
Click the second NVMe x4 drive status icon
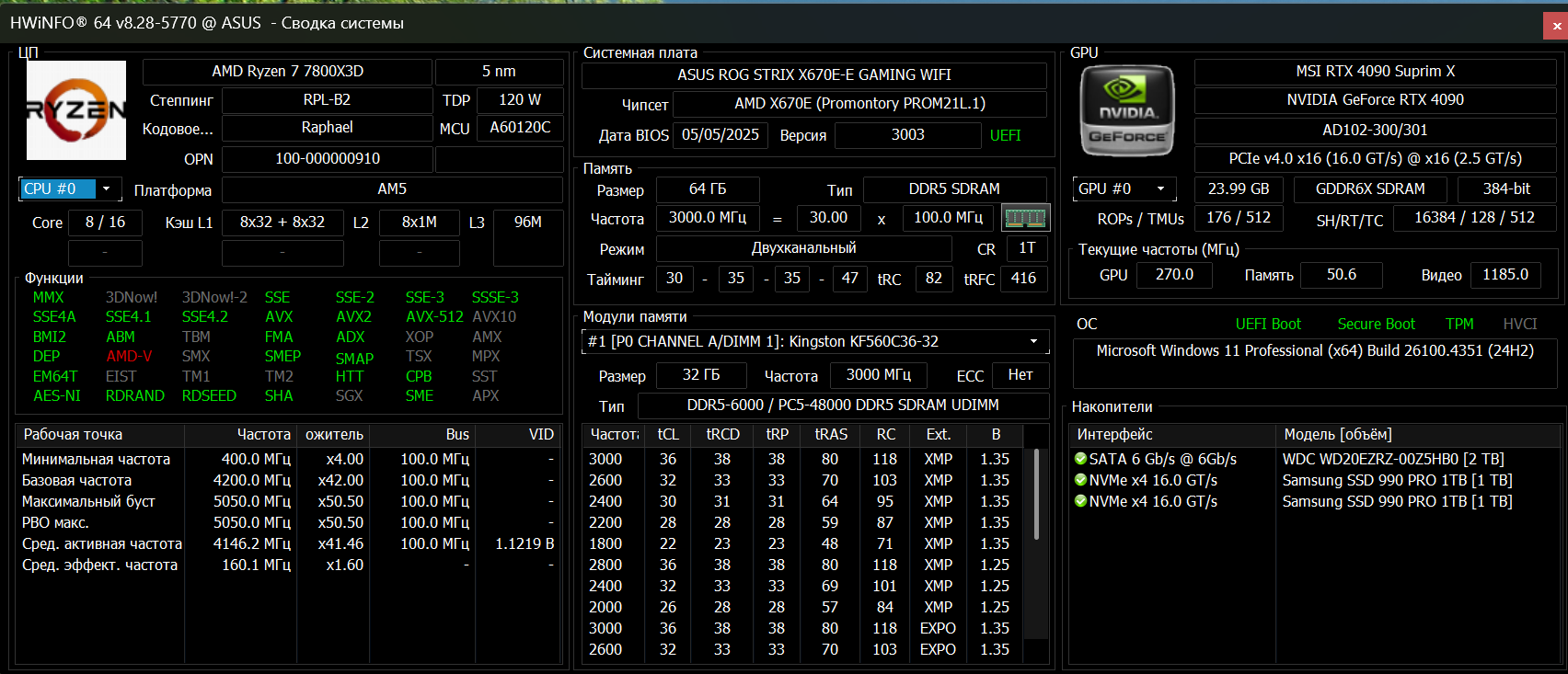coord(1080,500)
